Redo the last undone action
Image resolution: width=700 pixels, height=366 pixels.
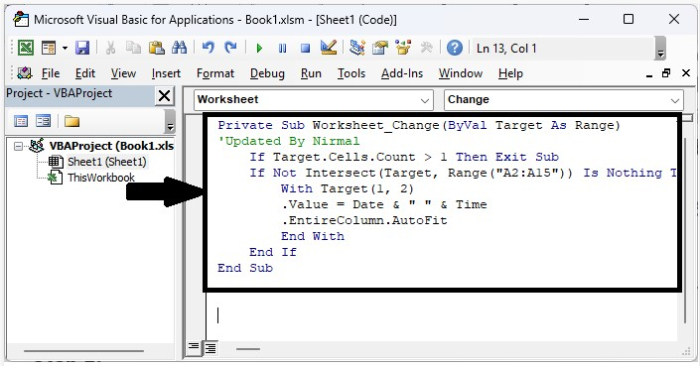[x=231, y=48]
